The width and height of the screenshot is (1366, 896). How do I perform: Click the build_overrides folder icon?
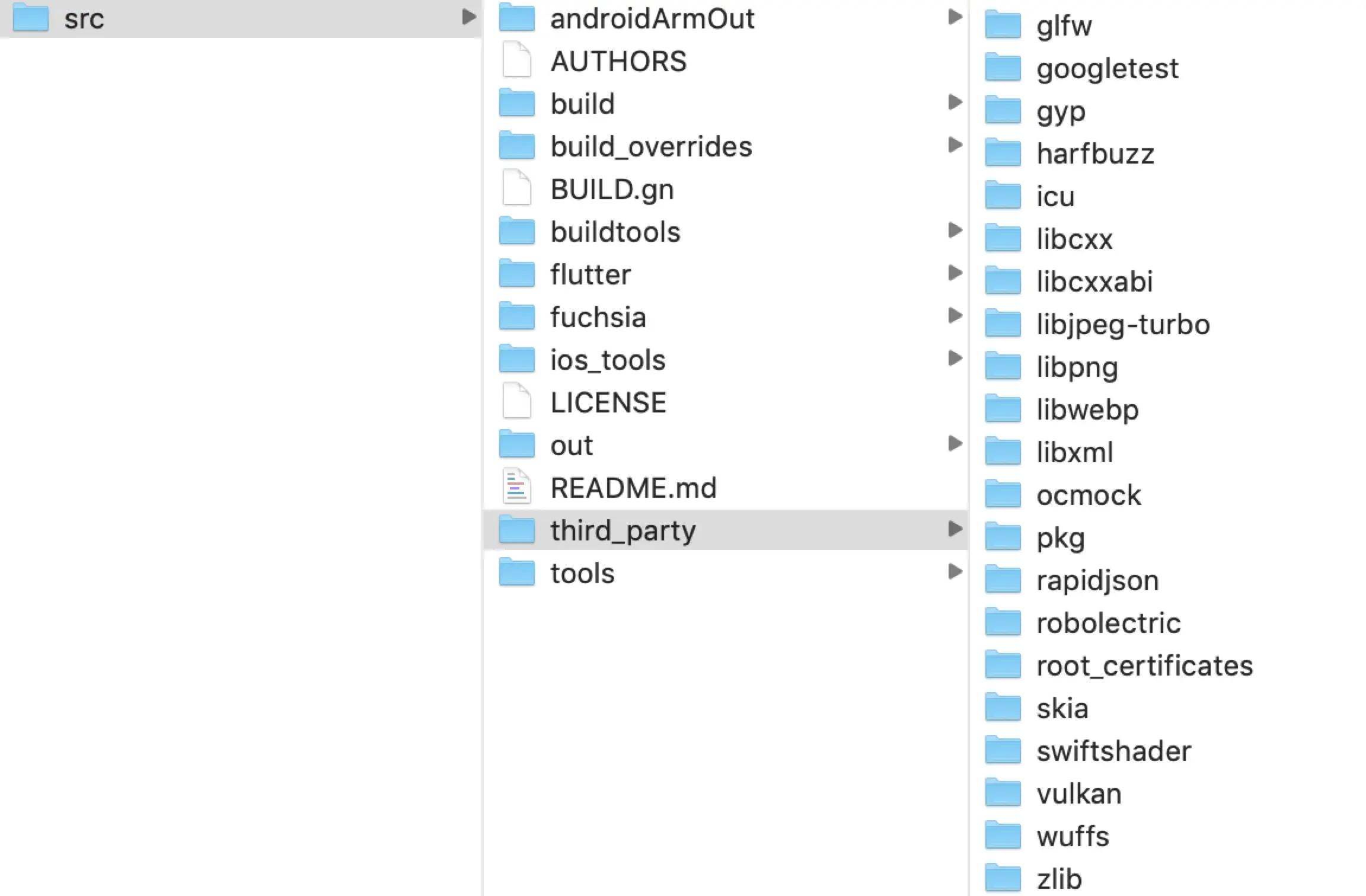[x=516, y=145]
